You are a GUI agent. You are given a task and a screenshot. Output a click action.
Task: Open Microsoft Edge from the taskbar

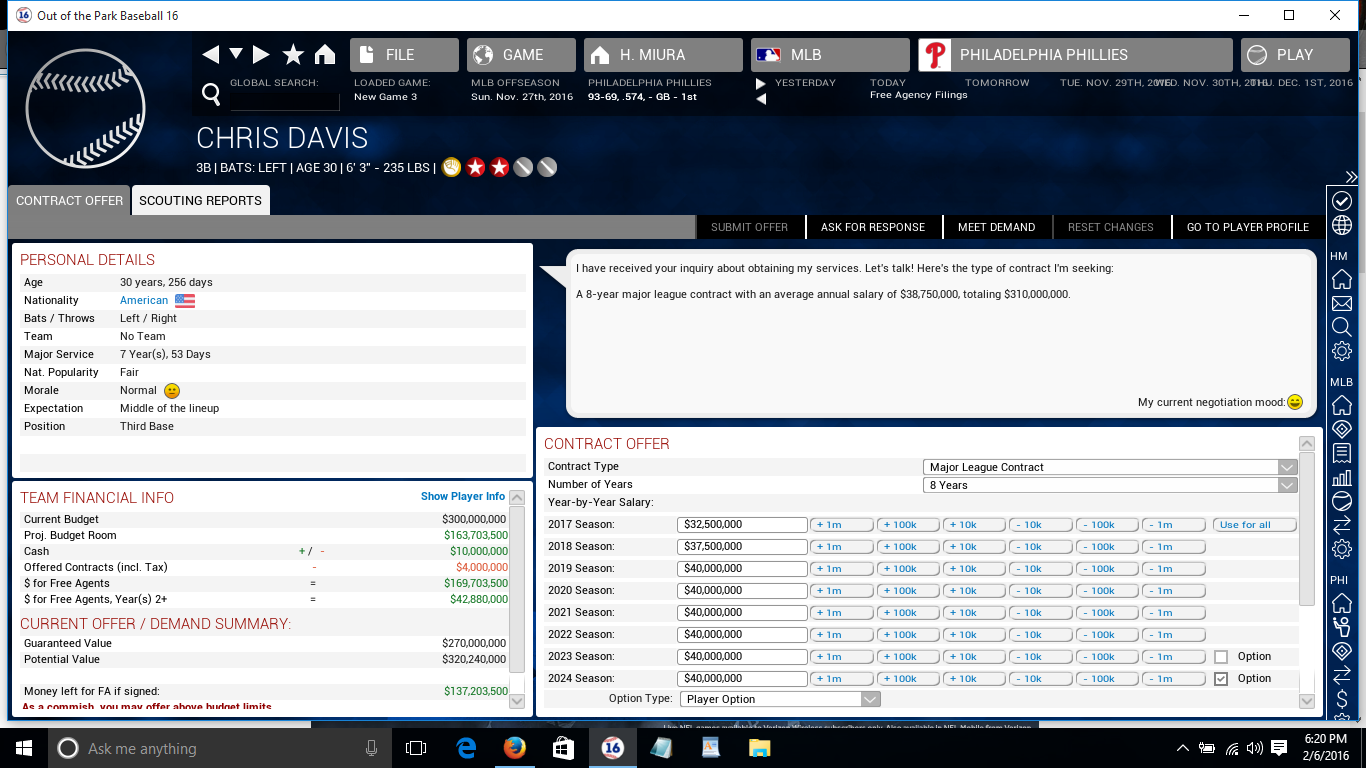click(x=466, y=747)
